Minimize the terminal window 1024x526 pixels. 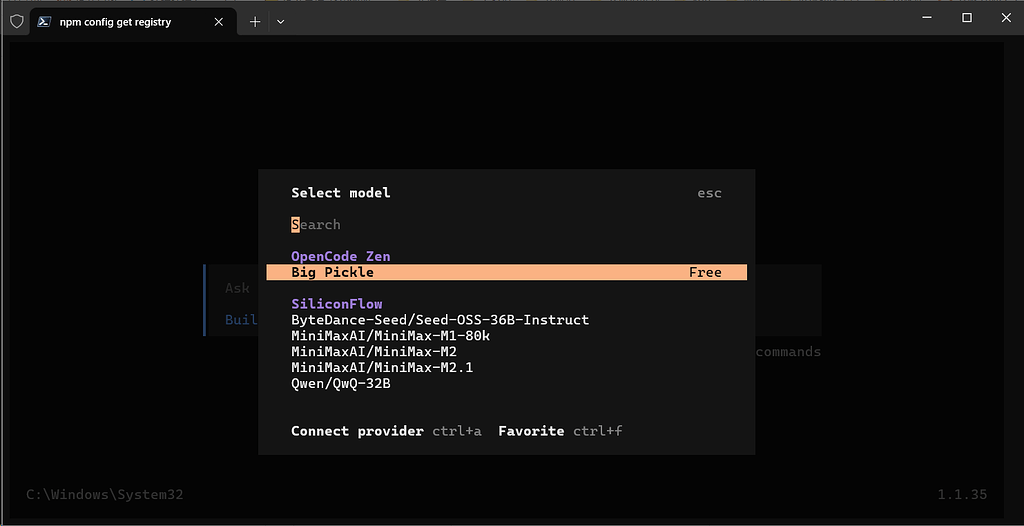pyautogui.click(x=927, y=18)
